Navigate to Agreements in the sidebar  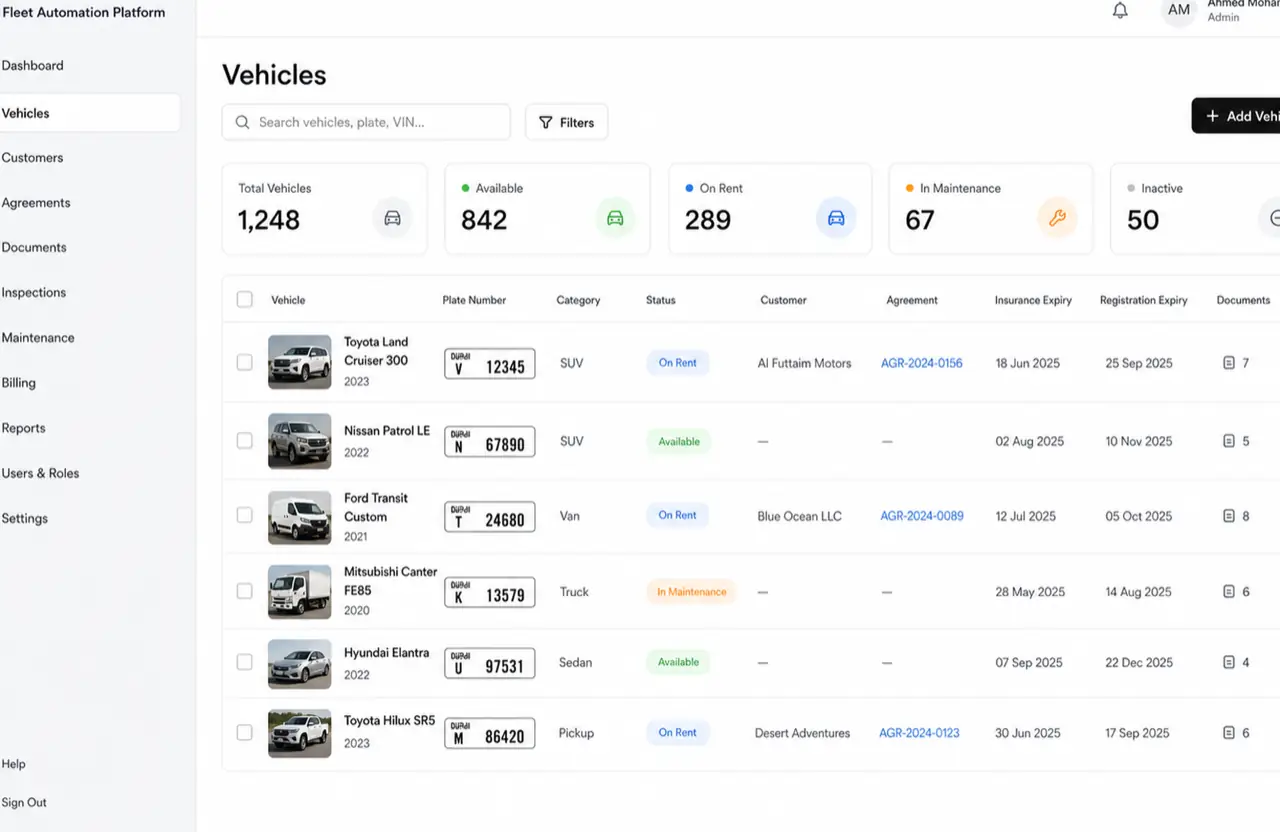[x=36, y=203]
